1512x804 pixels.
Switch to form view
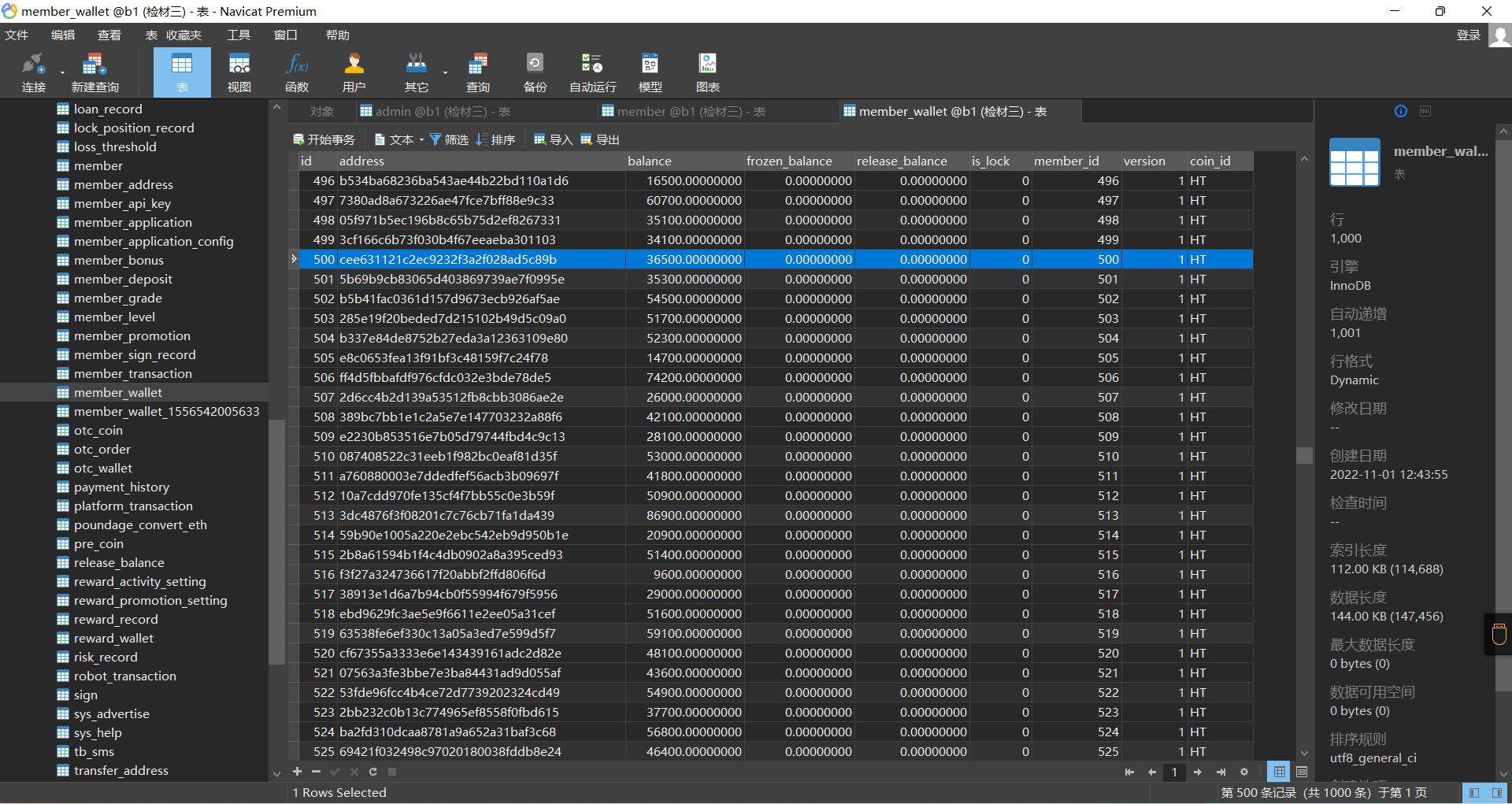click(1302, 773)
